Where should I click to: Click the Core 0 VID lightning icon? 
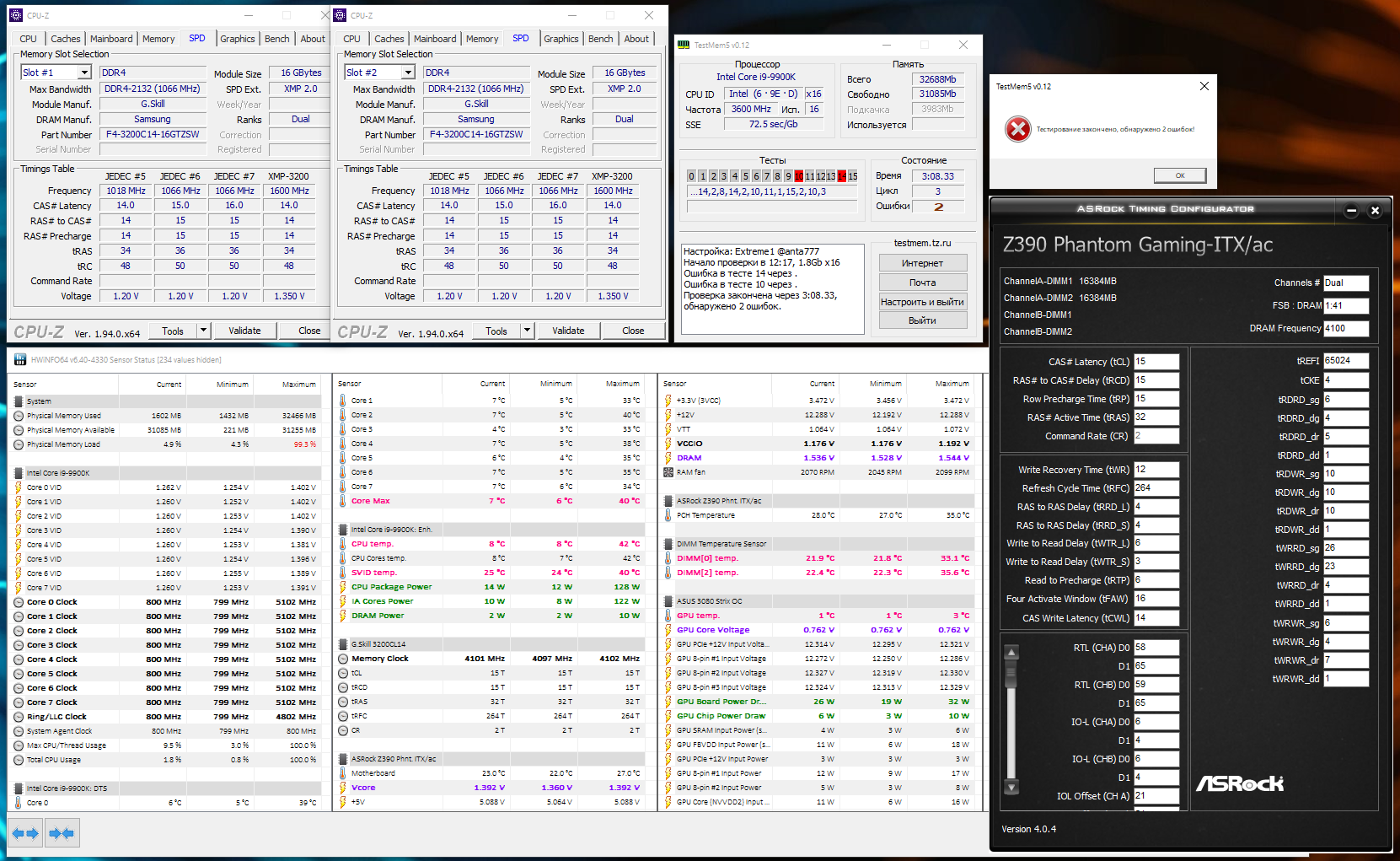(x=19, y=487)
